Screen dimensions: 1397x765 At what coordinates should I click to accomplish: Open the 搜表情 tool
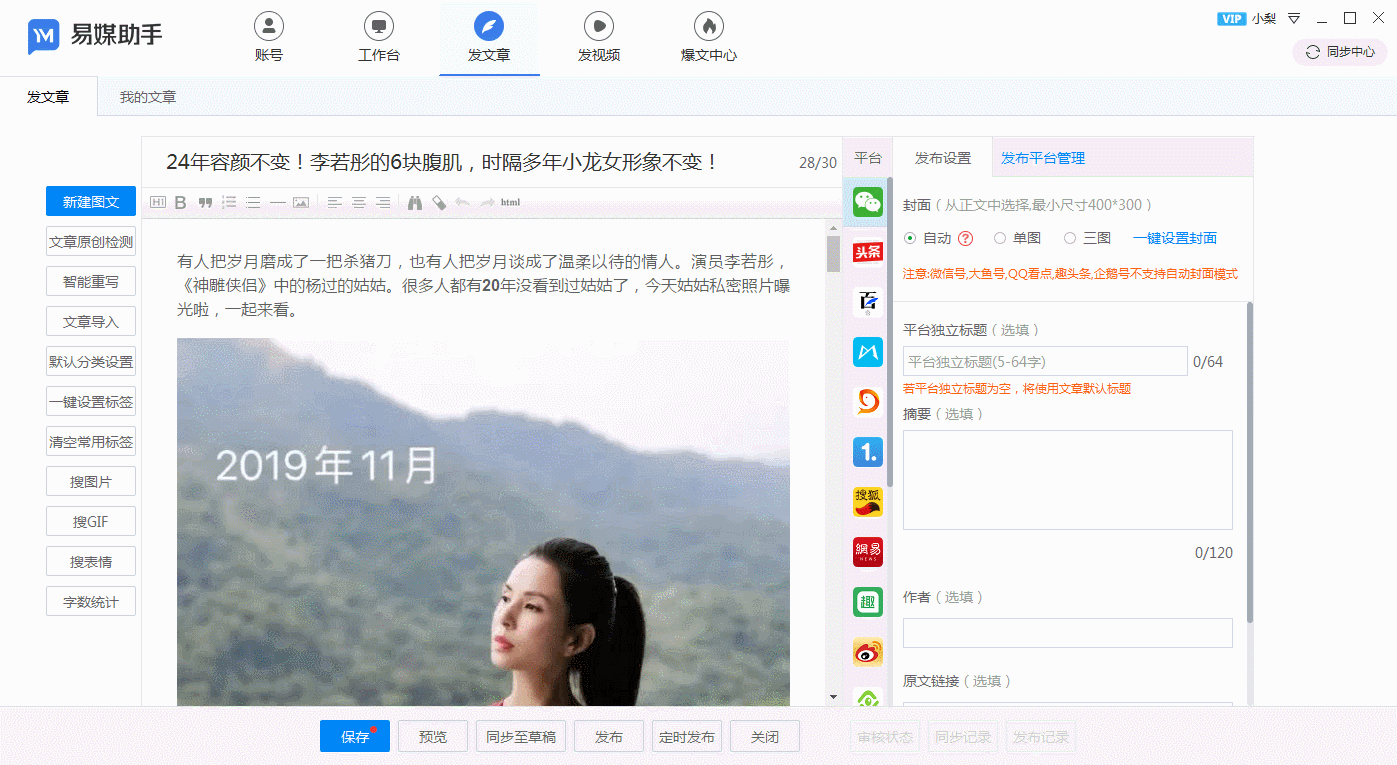tap(91, 562)
